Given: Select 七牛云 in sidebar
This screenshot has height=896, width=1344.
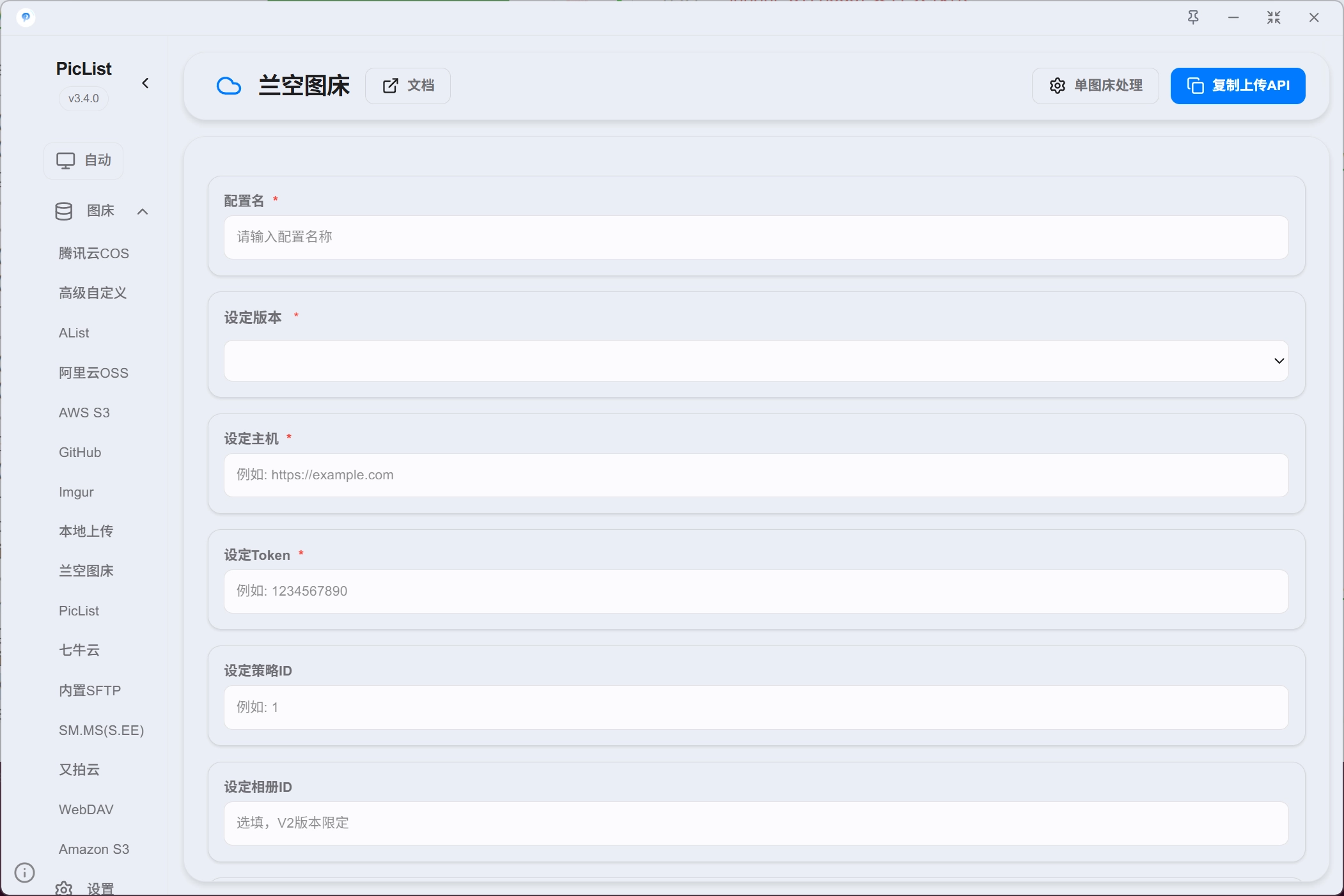Looking at the screenshot, I should (79, 650).
